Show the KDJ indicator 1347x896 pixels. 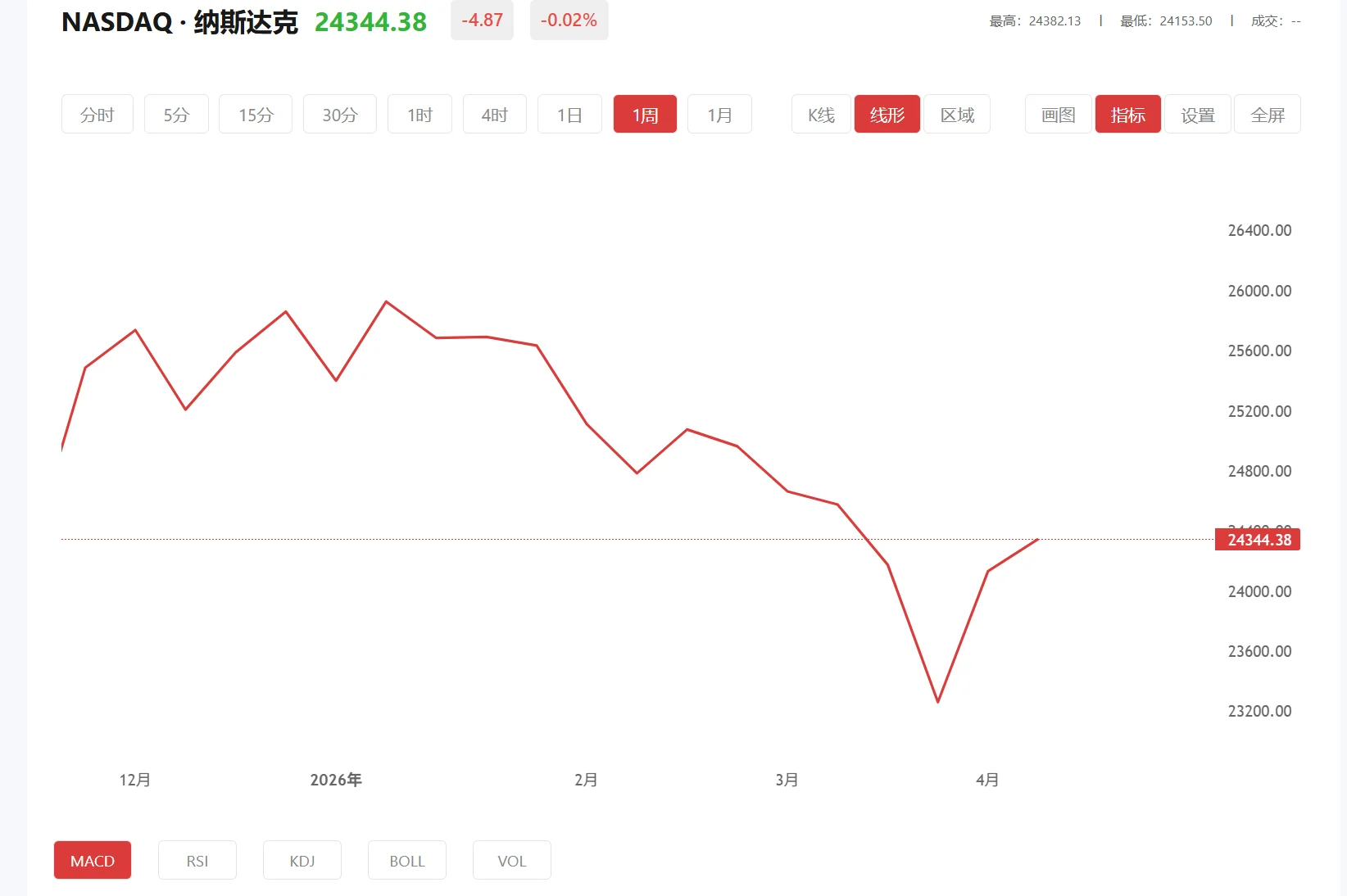click(x=302, y=860)
